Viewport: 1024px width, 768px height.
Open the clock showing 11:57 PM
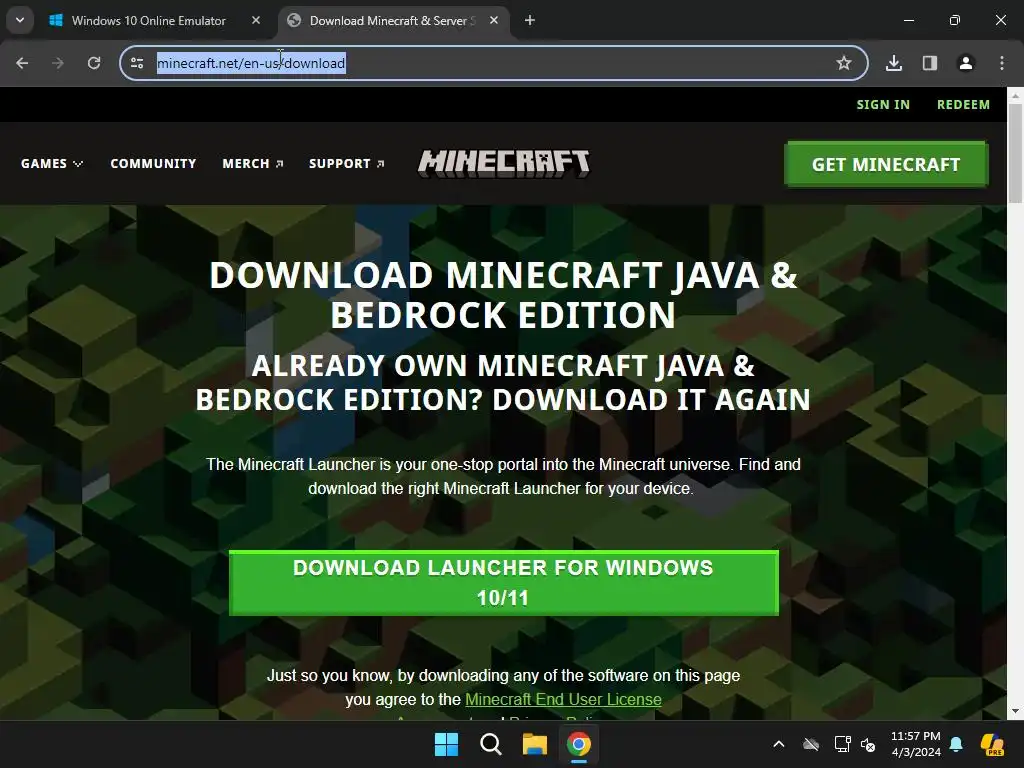(x=916, y=744)
